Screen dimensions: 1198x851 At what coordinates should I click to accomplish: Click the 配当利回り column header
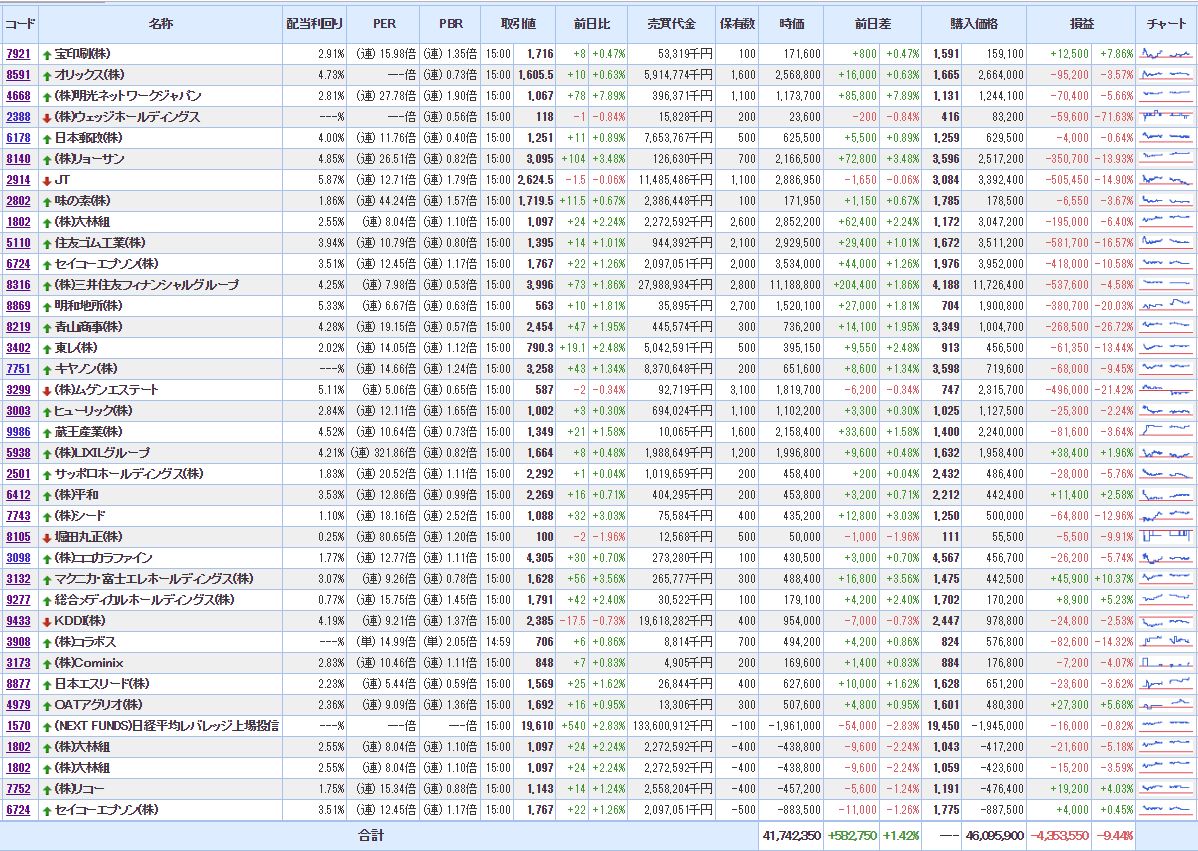tap(314, 23)
